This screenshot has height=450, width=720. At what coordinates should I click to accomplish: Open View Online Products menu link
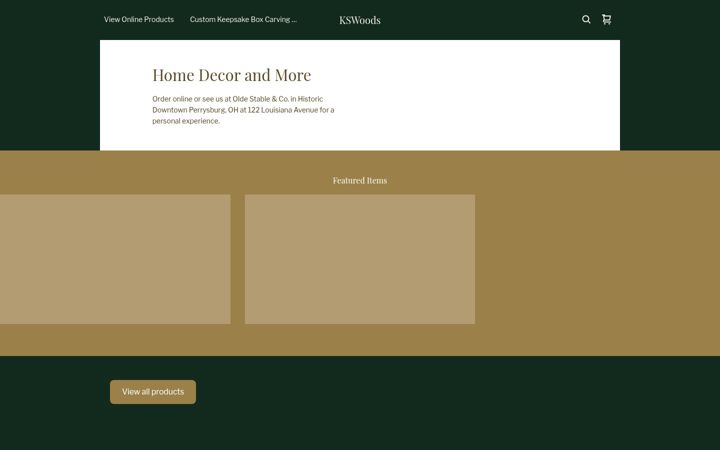[139, 19]
